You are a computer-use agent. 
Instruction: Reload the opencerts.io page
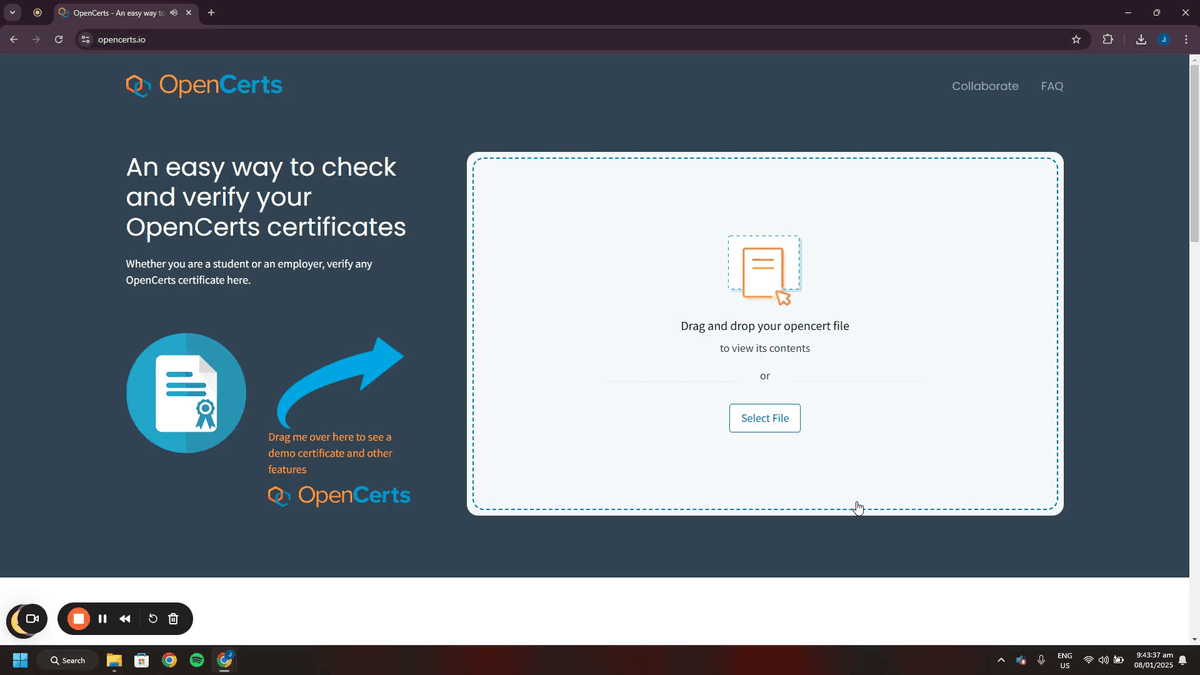point(59,40)
